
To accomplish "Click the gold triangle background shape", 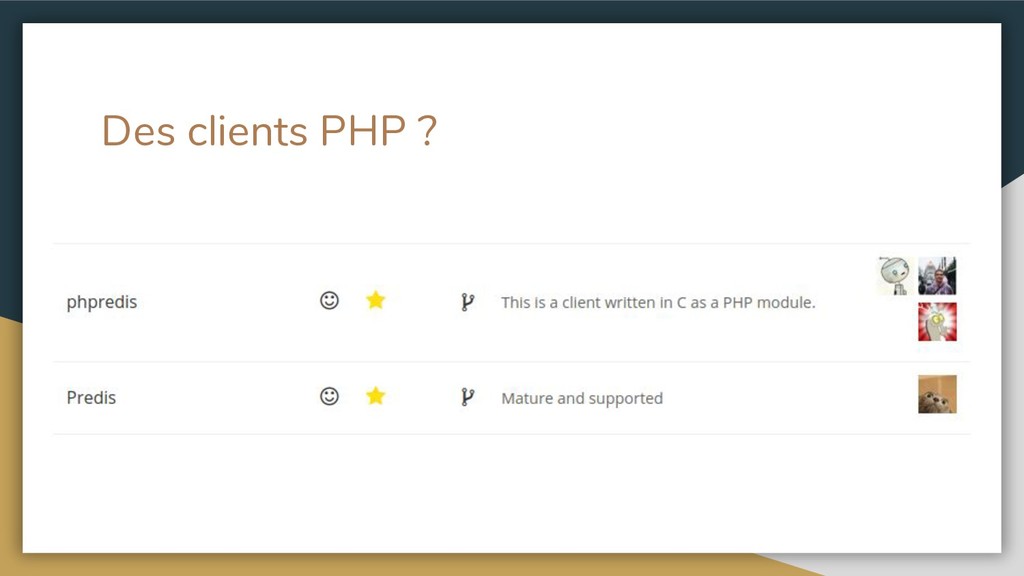I will (10, 450).
